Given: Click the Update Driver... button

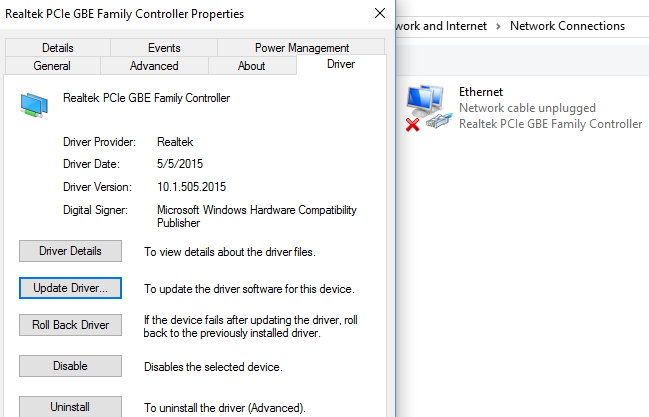Looking at the screenshot, I should point(70,288).
